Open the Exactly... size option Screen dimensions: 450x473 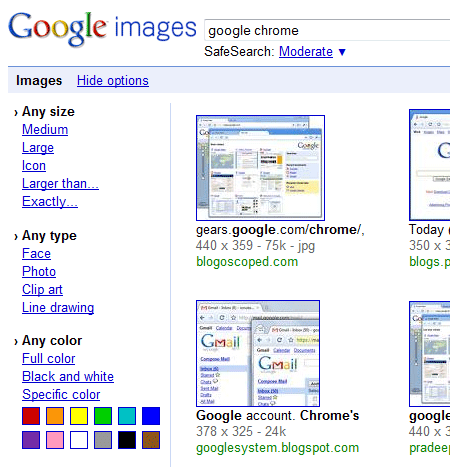coord(50,201)
